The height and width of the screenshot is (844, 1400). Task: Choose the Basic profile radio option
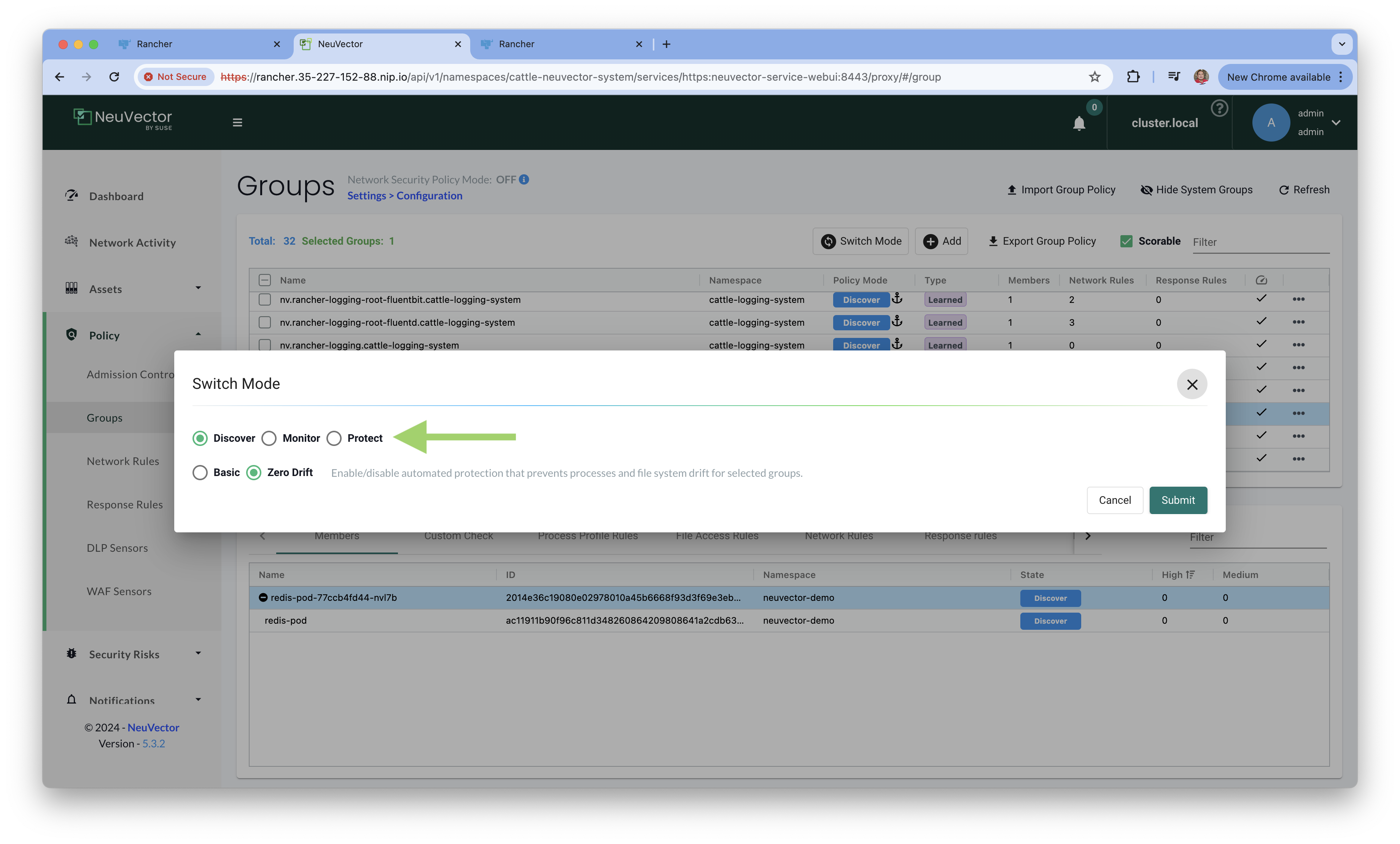200,472
